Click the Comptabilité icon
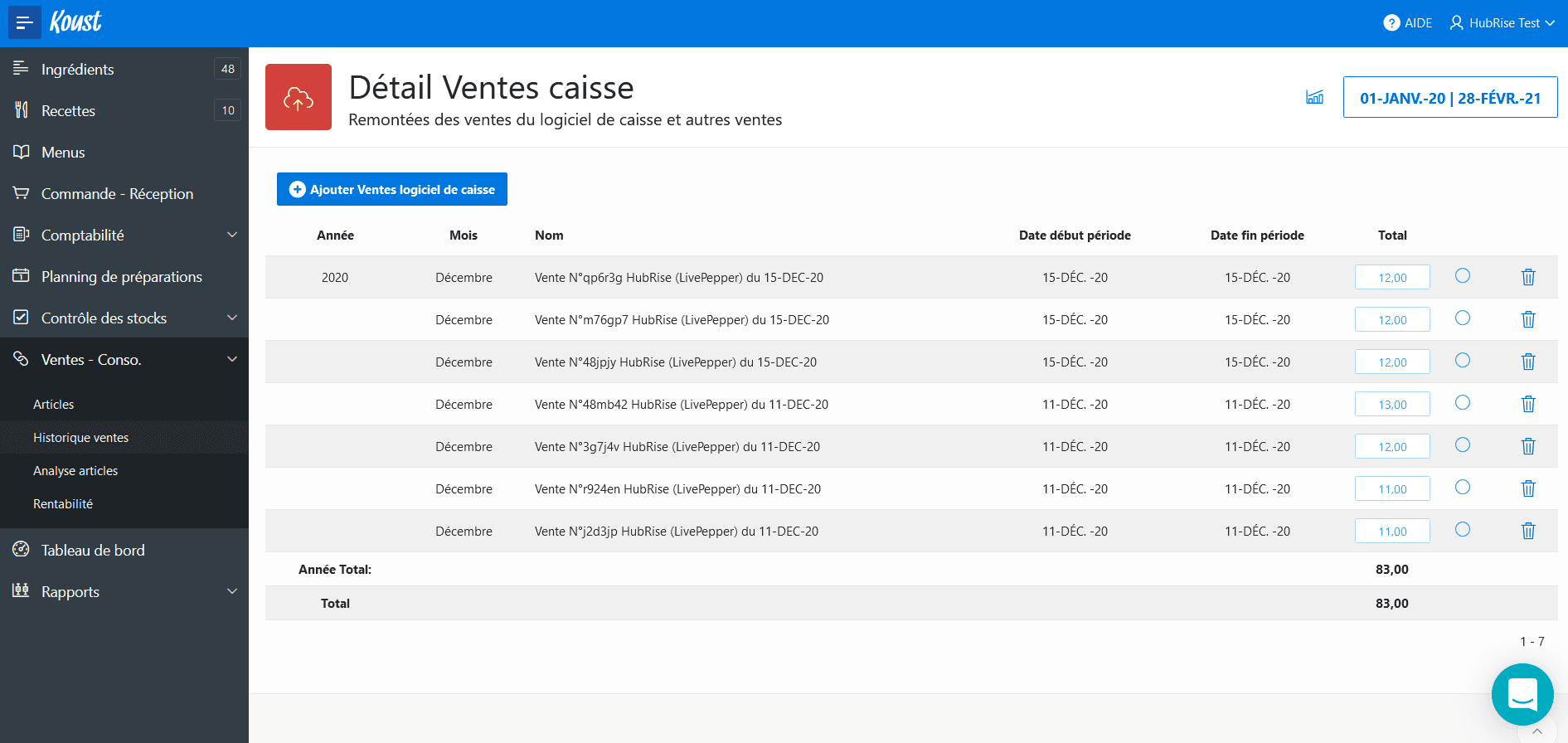 pos(21,235)
